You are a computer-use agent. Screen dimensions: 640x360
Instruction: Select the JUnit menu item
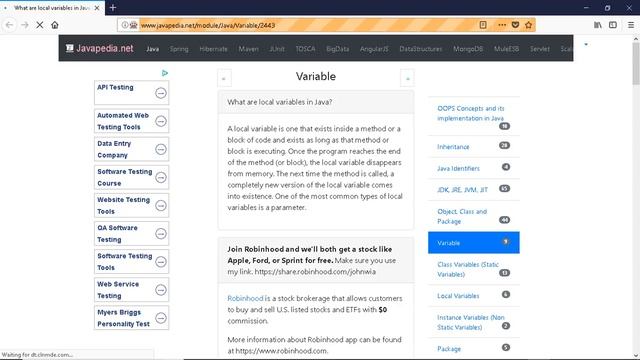coord(277,49)
